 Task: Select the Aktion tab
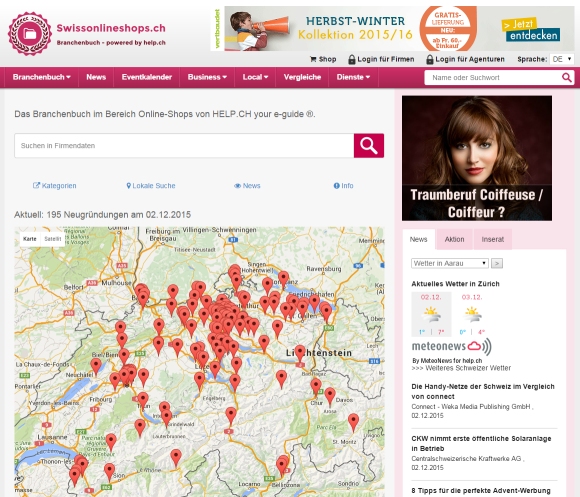click(455, 239)
